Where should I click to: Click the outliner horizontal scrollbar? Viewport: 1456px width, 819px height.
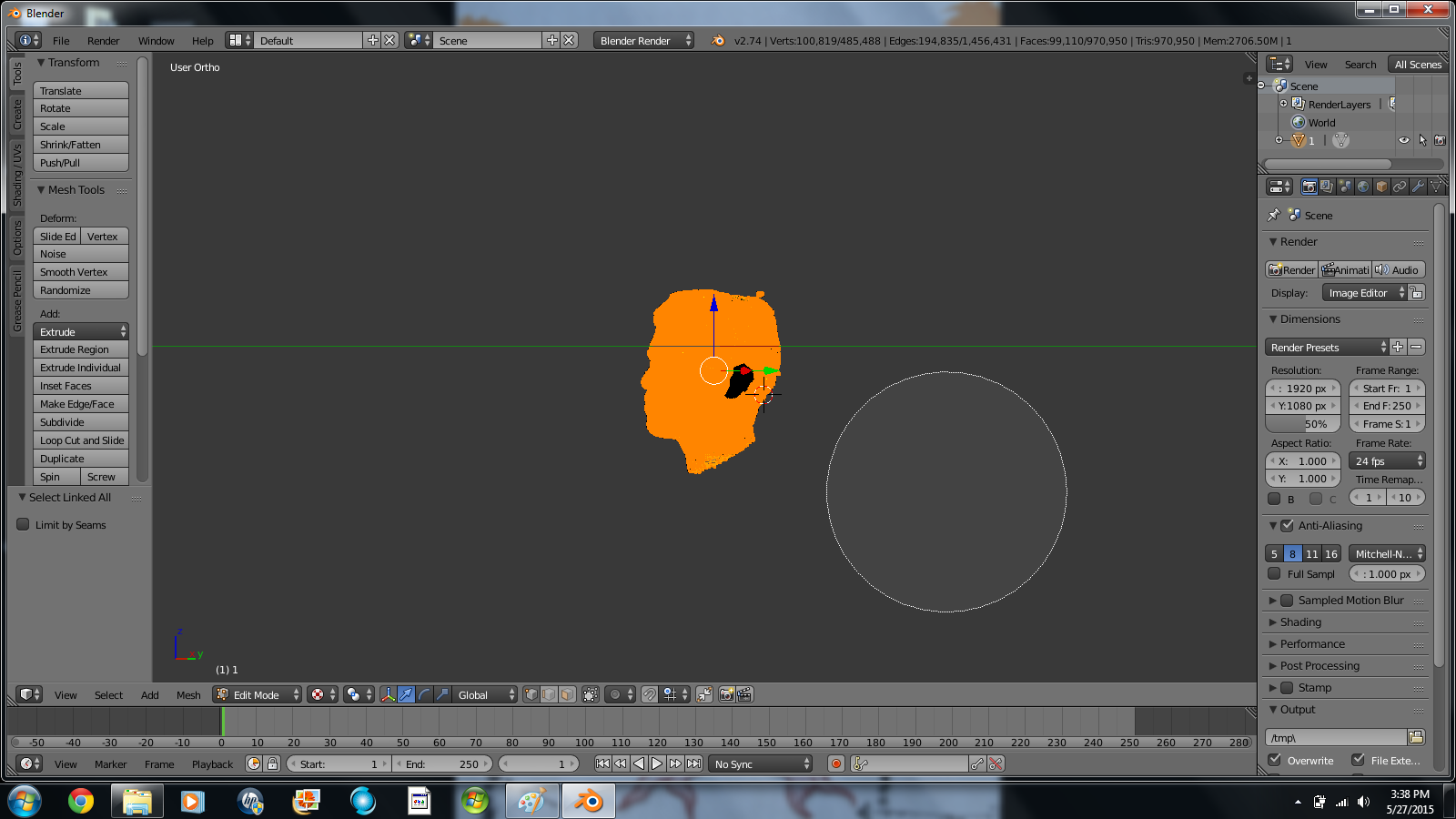pos(1328,164)
